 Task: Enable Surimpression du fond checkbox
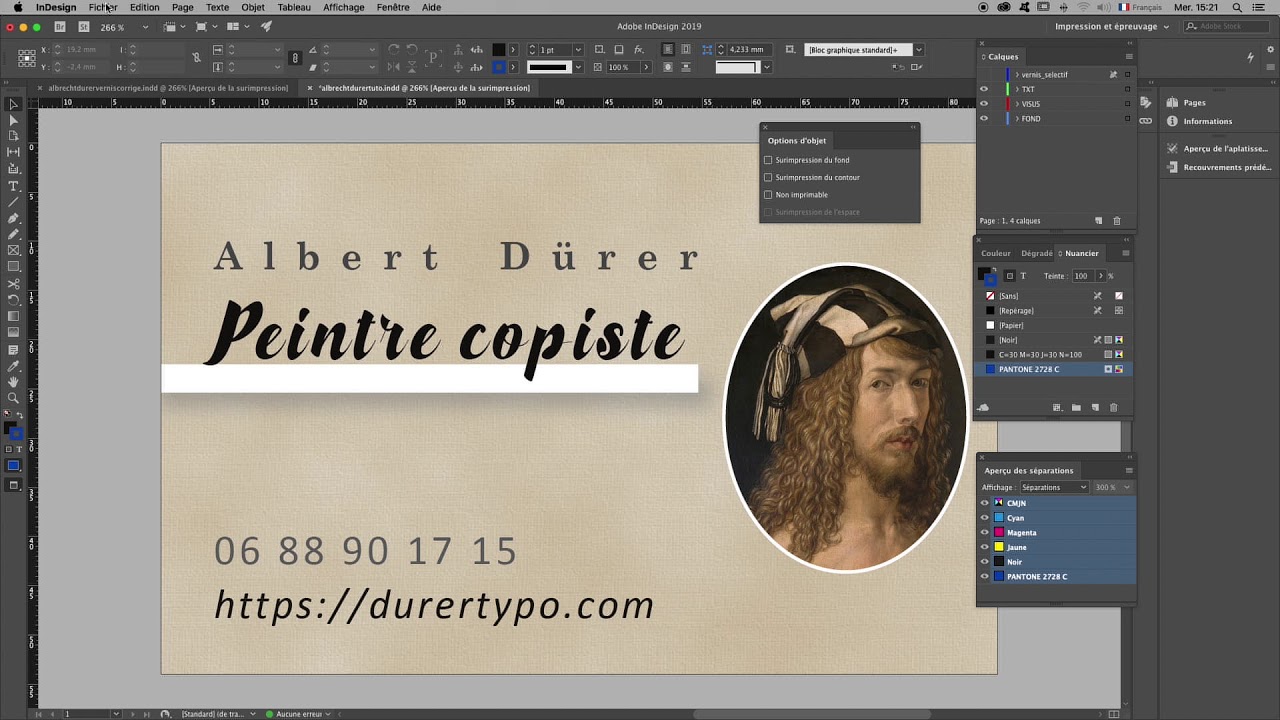click(768, 160)
